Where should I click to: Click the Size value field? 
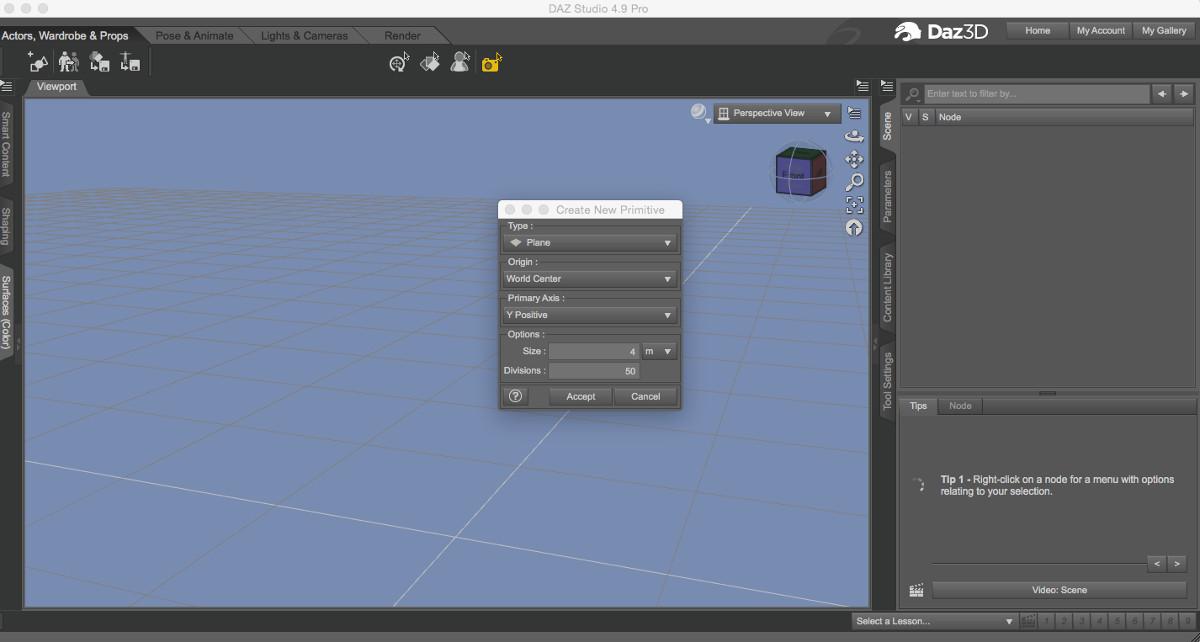coord(593,351)
